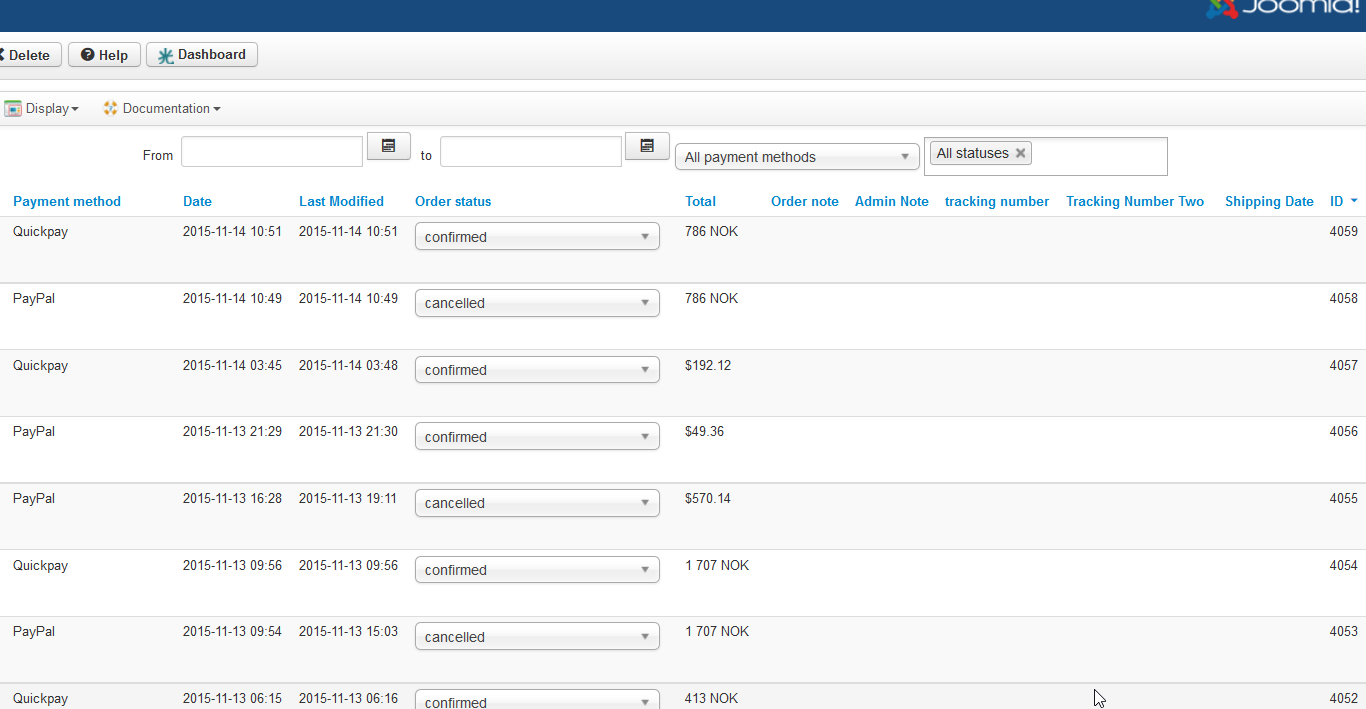This screenshot has width=1366, height=709.
Task: Sort by Date column
Action: [x=197, y=201]
